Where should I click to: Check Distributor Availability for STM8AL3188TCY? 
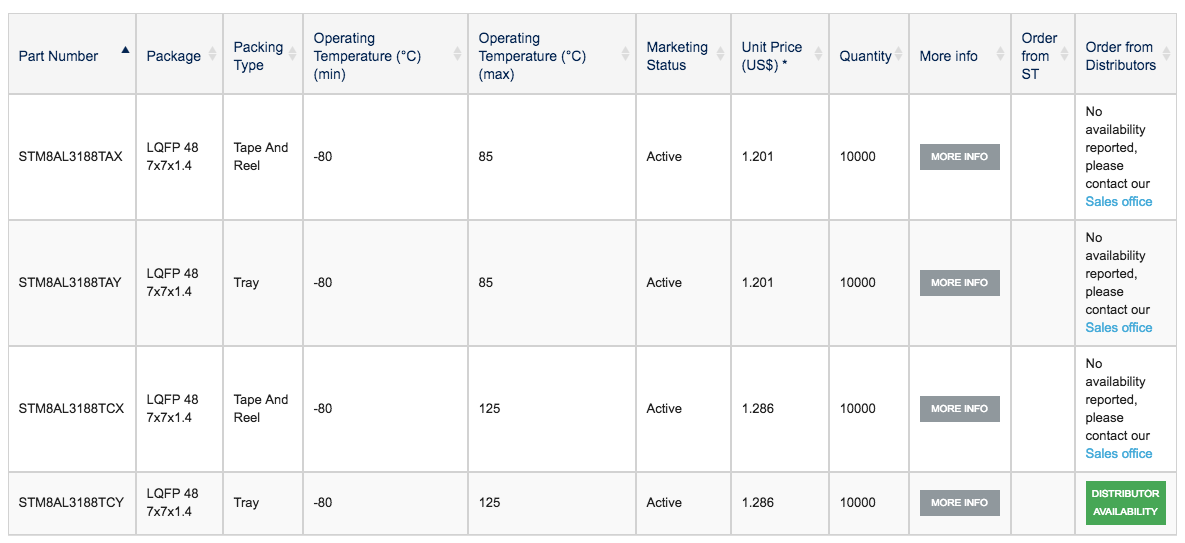click(x=1125, y=502)
